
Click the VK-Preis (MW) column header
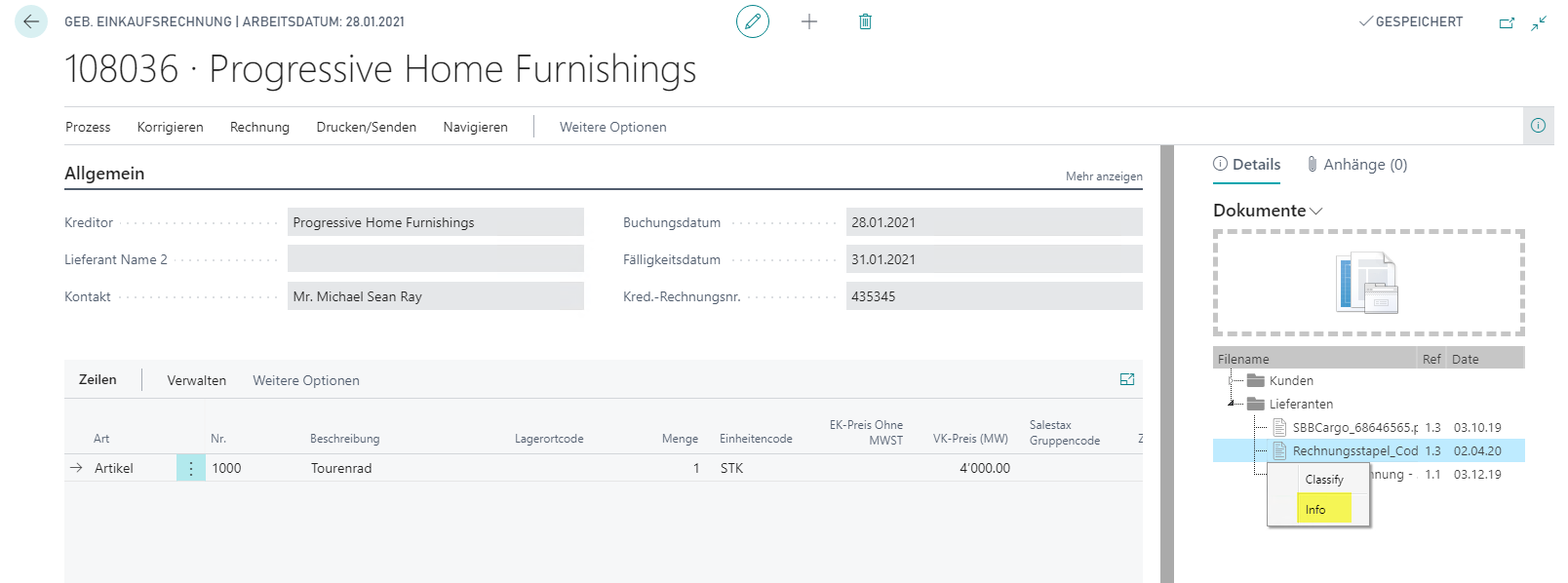pos(970,439)
